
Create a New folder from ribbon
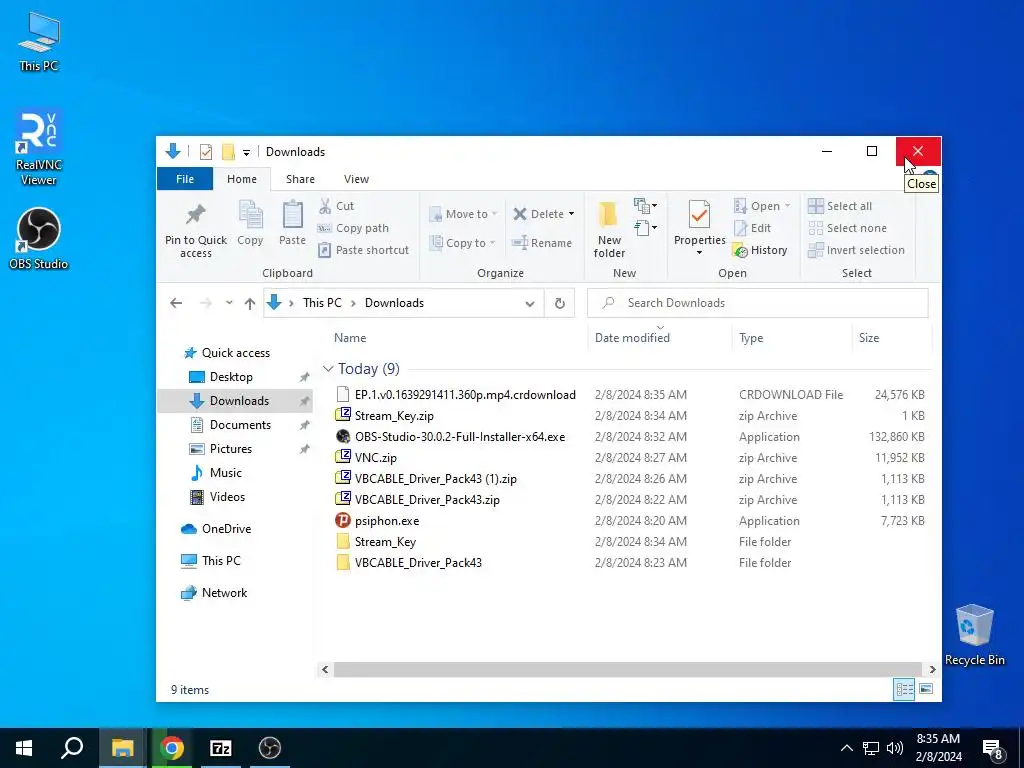(609, 229)
